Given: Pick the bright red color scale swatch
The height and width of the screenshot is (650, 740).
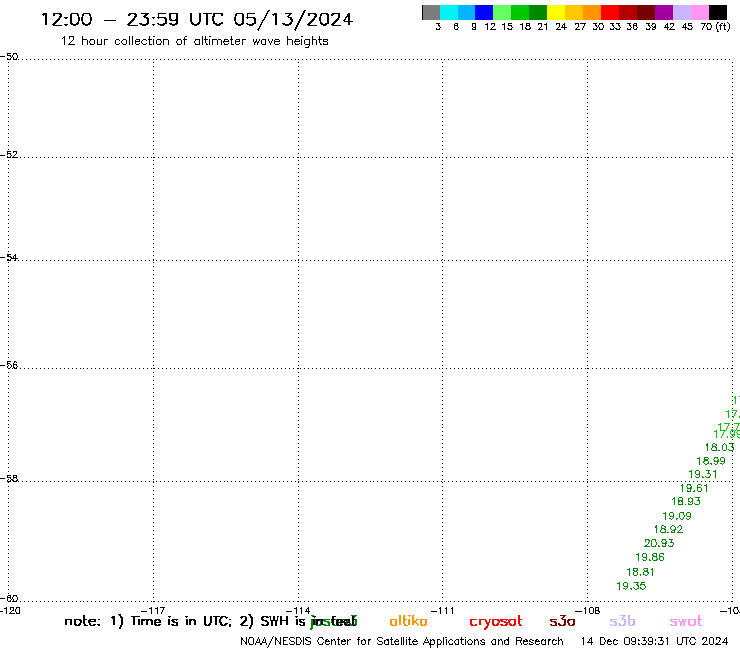Looking at the screenshot, I should 609,12.
